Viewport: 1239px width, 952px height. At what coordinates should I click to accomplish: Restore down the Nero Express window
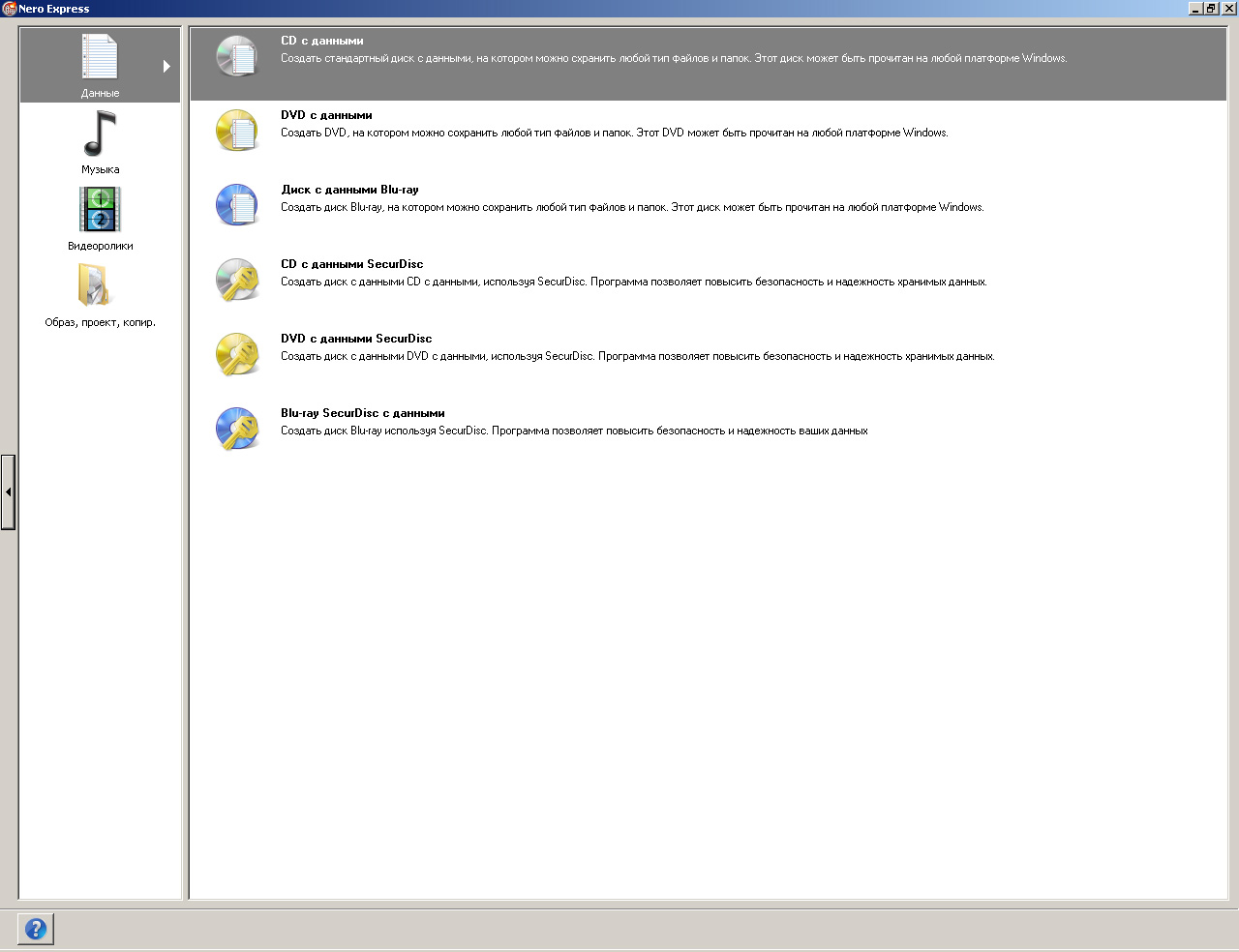click(x=1211, y=9)
